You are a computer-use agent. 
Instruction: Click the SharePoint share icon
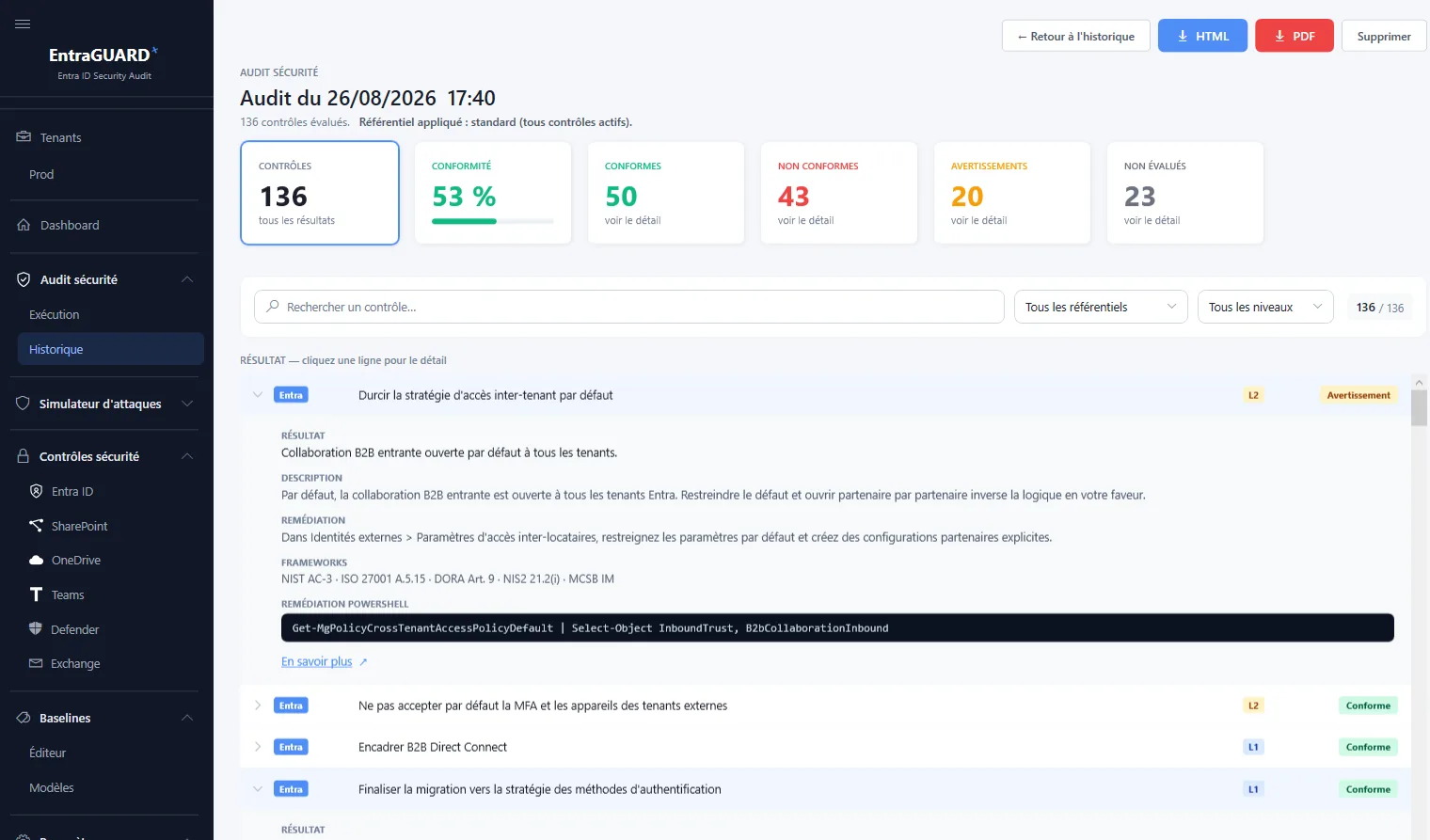click(x=36, y=526)
